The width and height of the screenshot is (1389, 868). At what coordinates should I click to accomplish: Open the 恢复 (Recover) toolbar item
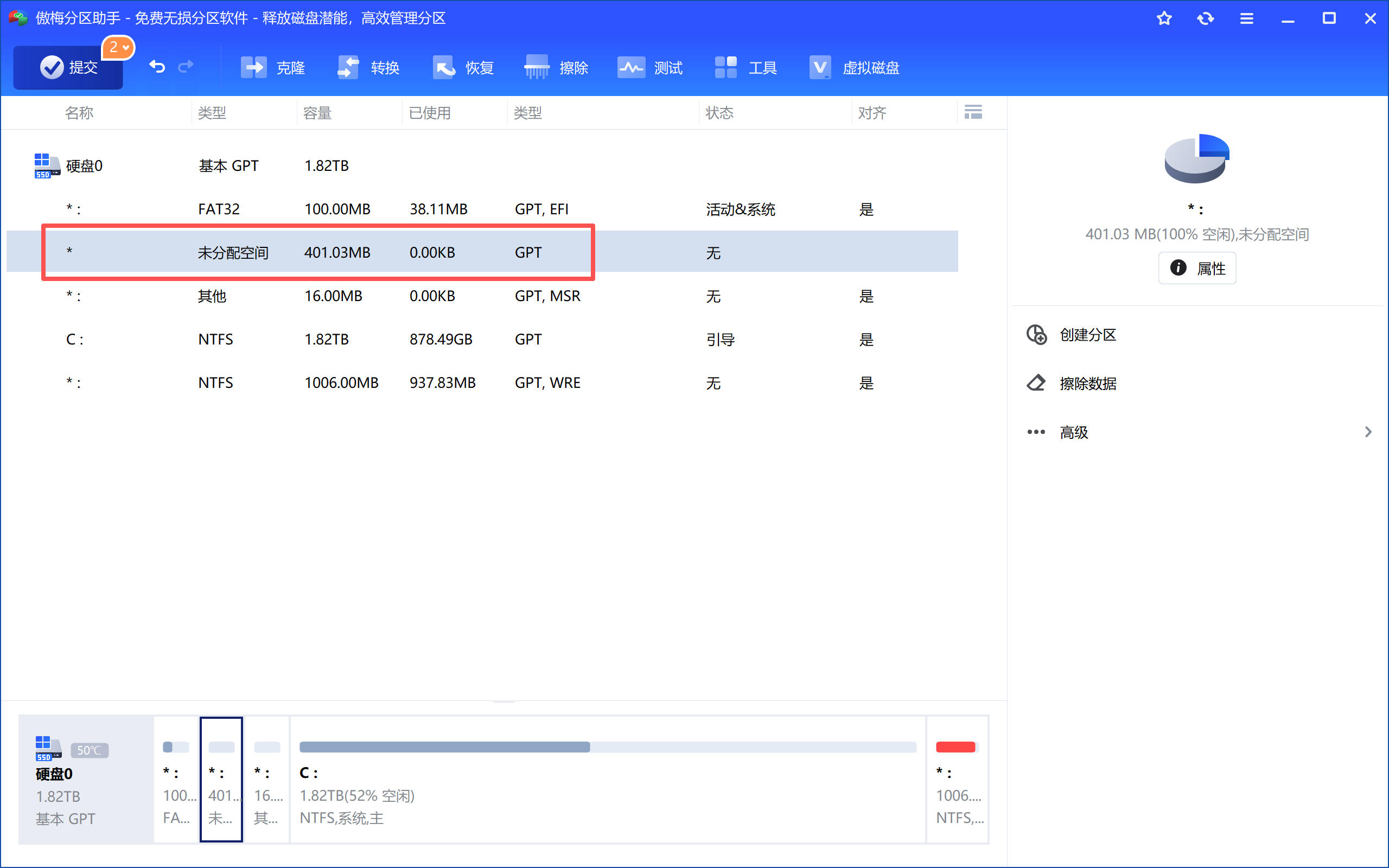(x=463, y=68)
